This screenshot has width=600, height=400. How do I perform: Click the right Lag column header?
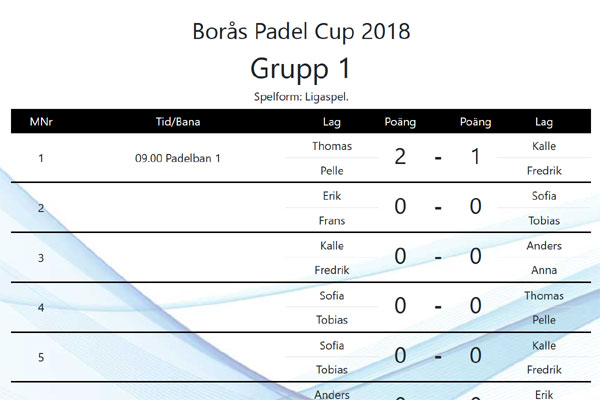544,122
